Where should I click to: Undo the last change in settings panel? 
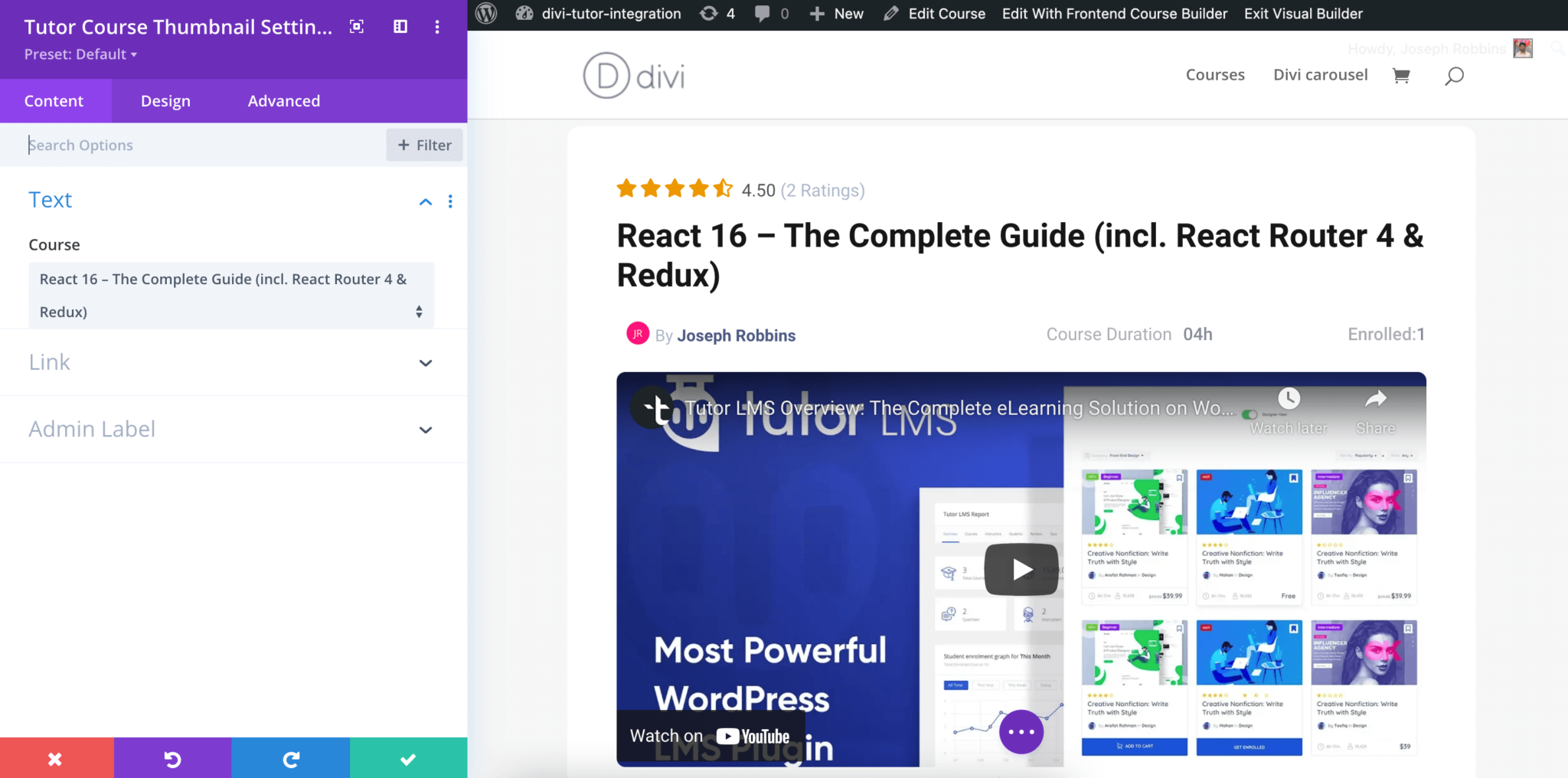click(x=173, y=758)
